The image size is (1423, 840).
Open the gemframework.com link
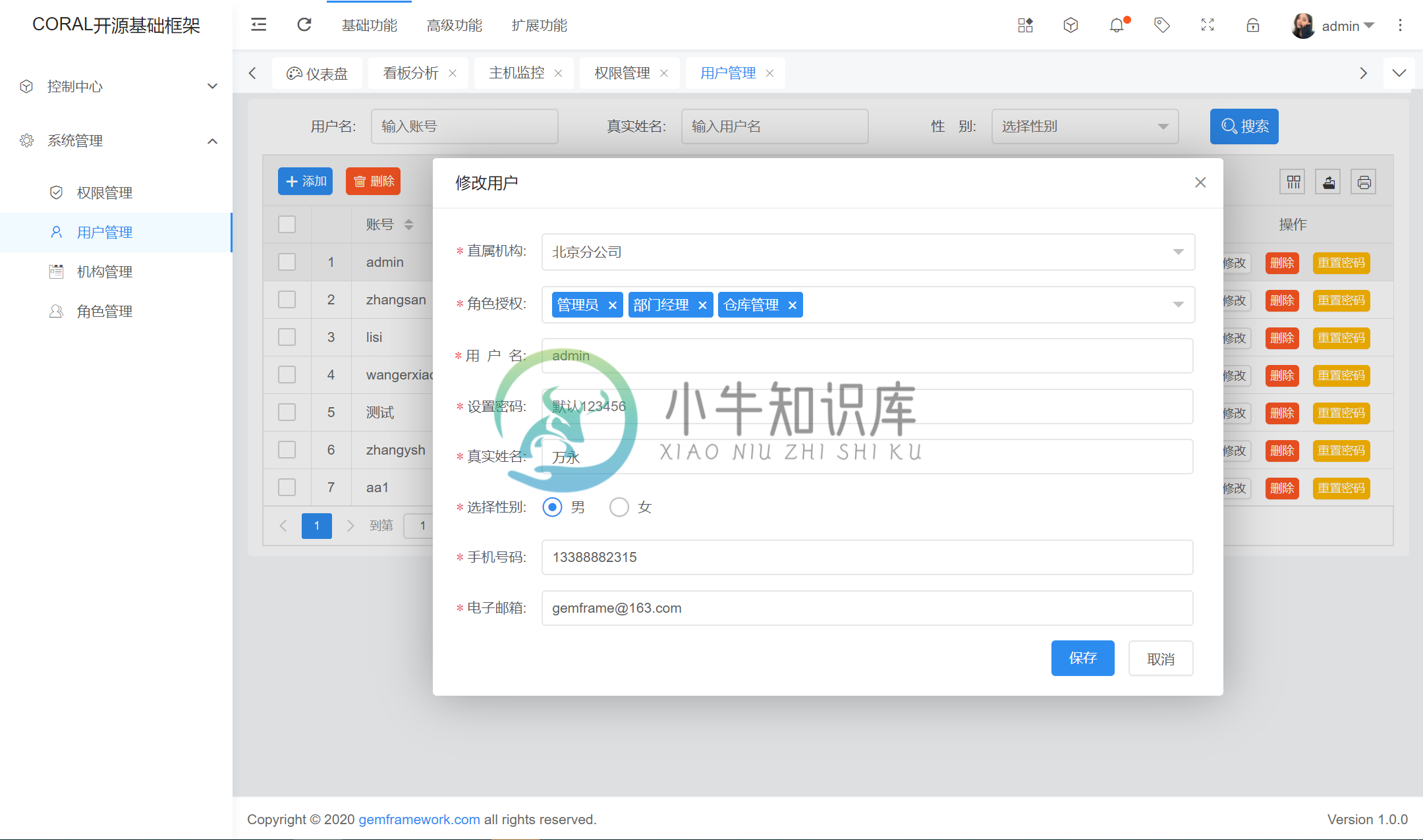(x=419, y=820)
